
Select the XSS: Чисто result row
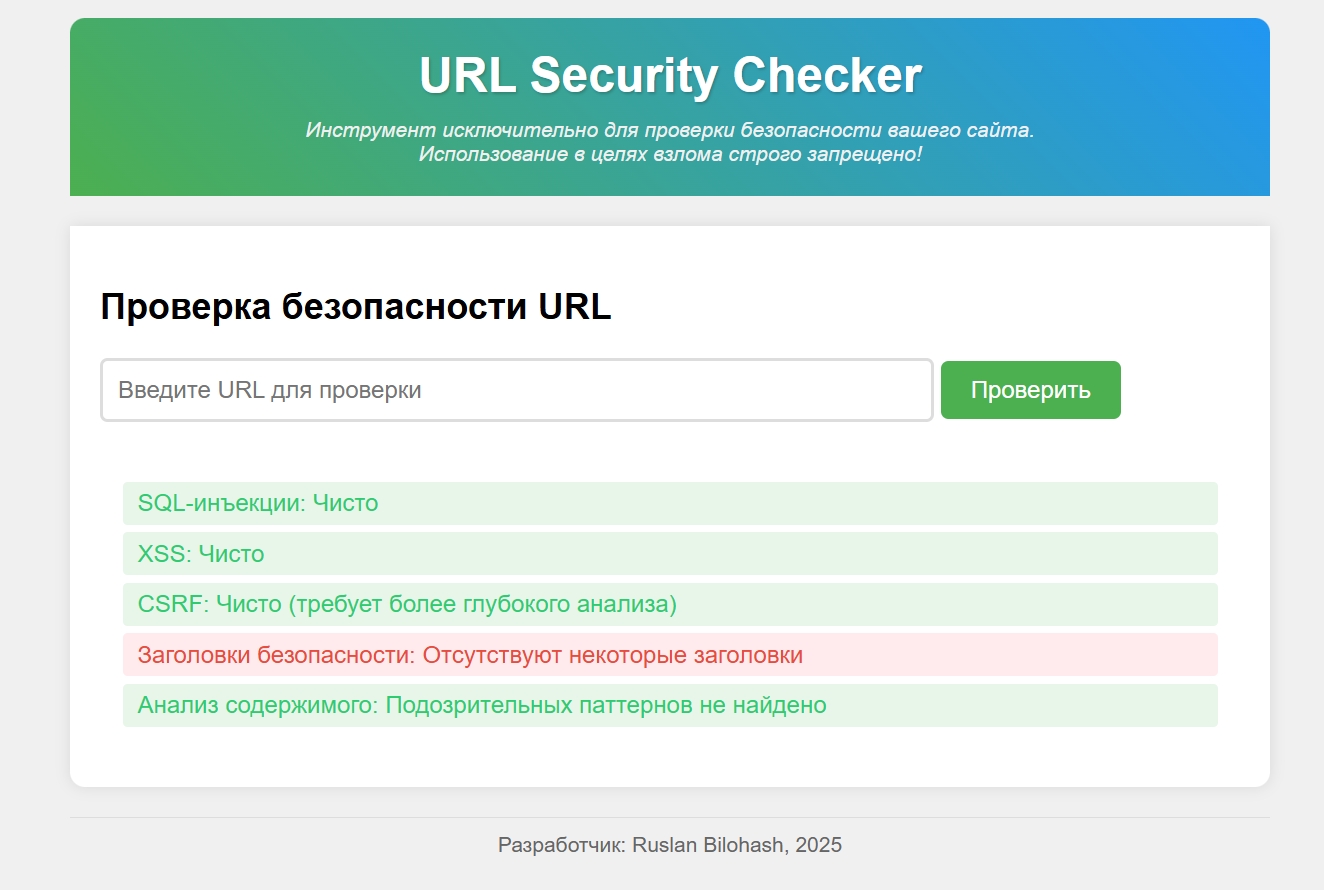(x=668, y=553)
